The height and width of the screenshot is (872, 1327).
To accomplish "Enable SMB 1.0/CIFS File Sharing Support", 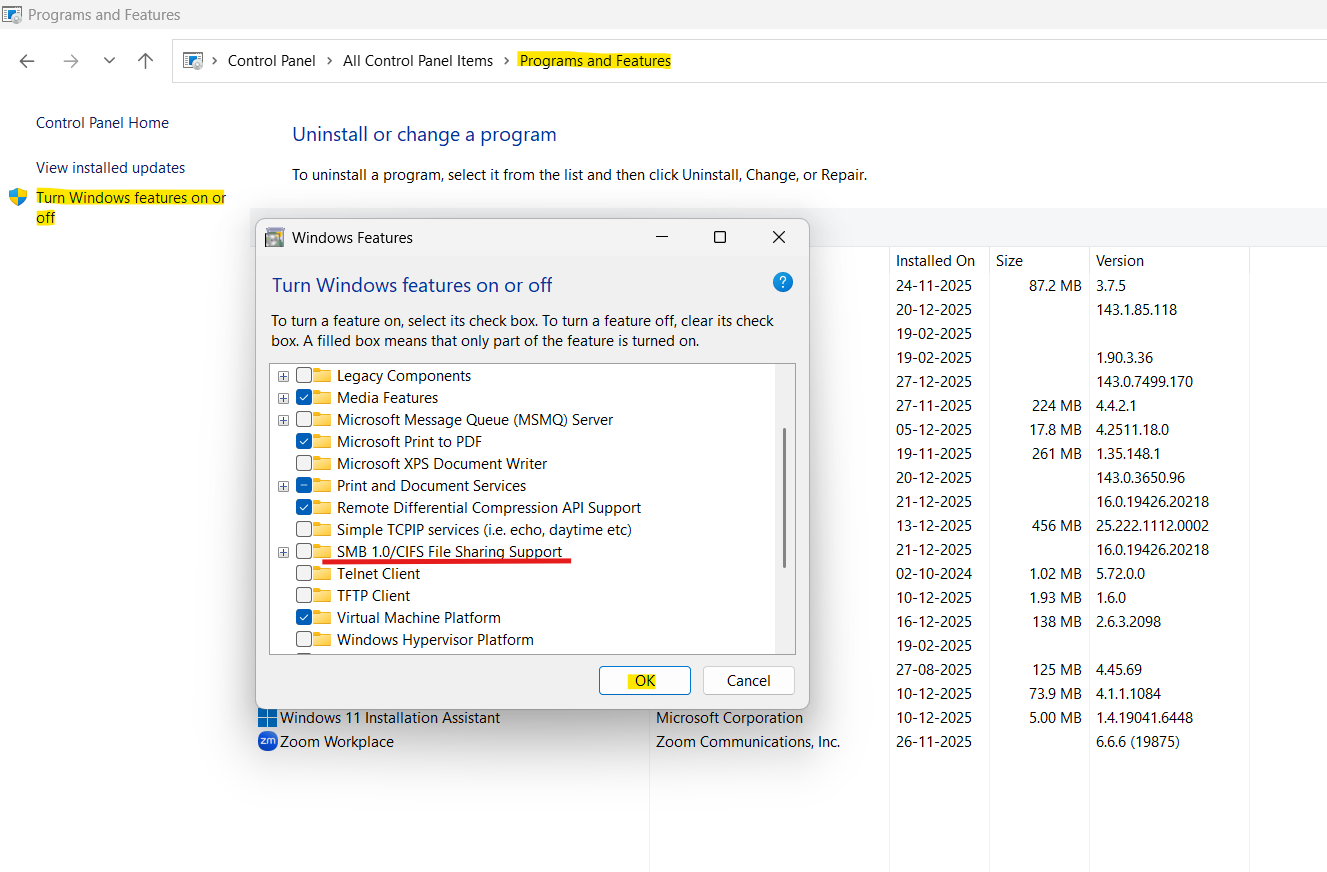I will pos(304,551).
